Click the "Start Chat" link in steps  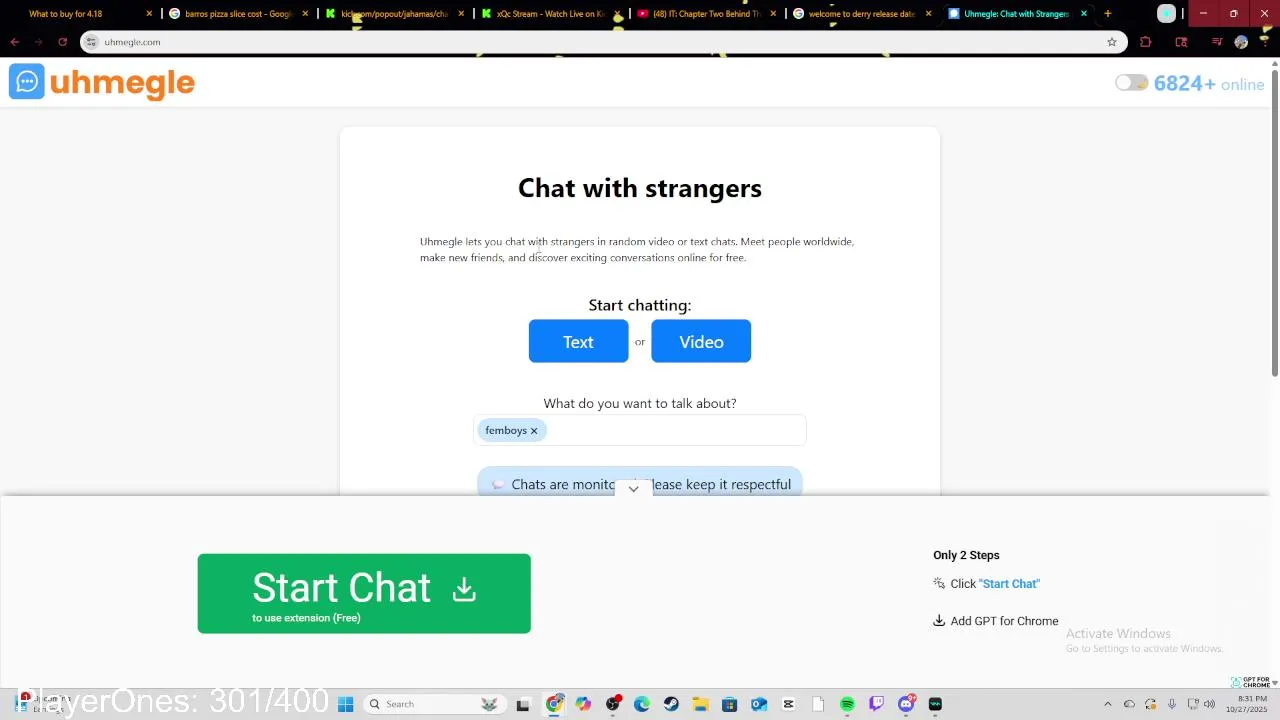point(1009,584)
